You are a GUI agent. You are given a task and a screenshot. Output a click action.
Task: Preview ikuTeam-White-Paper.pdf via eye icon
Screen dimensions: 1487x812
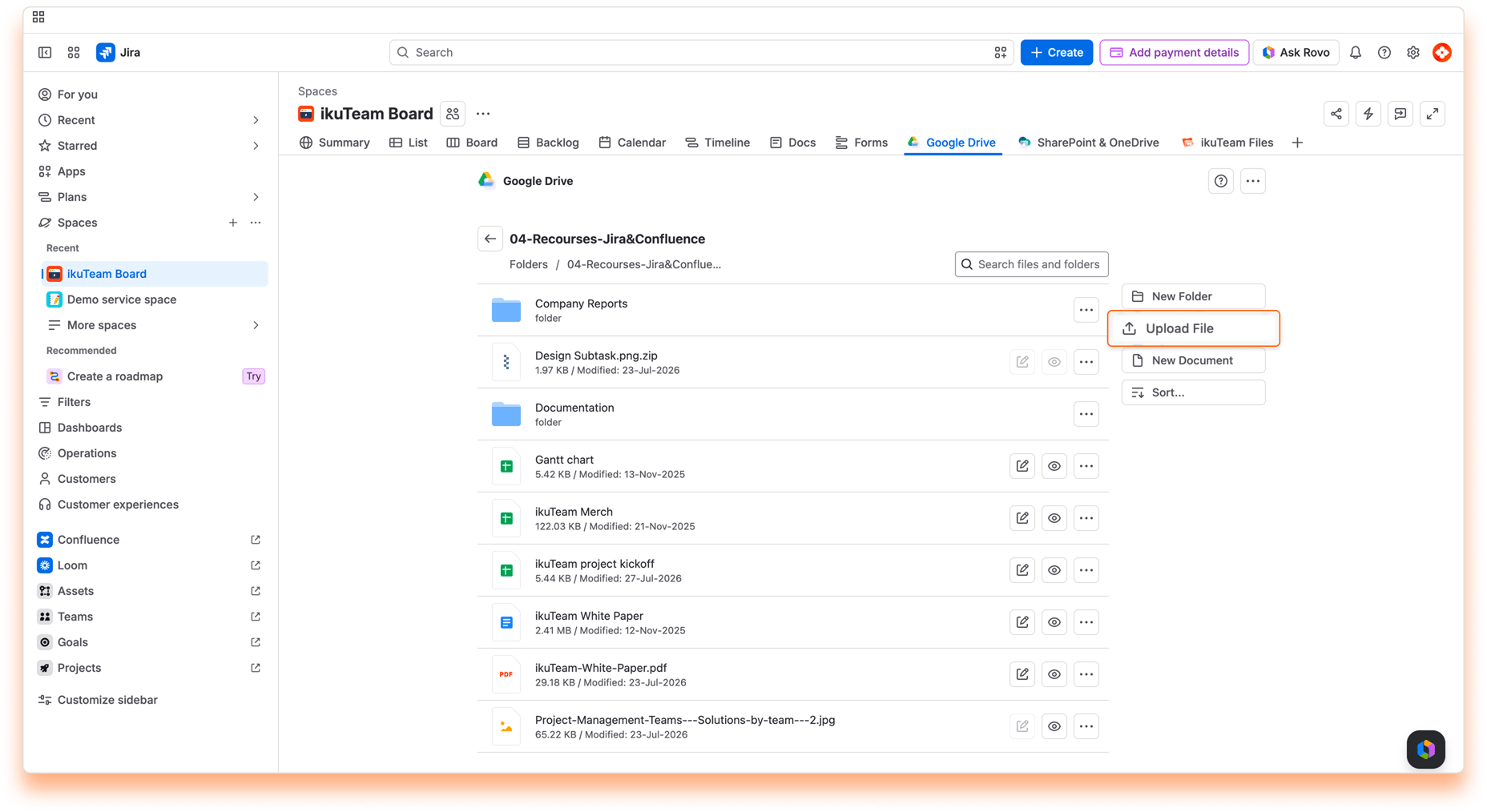click(x=1054, y=674)
